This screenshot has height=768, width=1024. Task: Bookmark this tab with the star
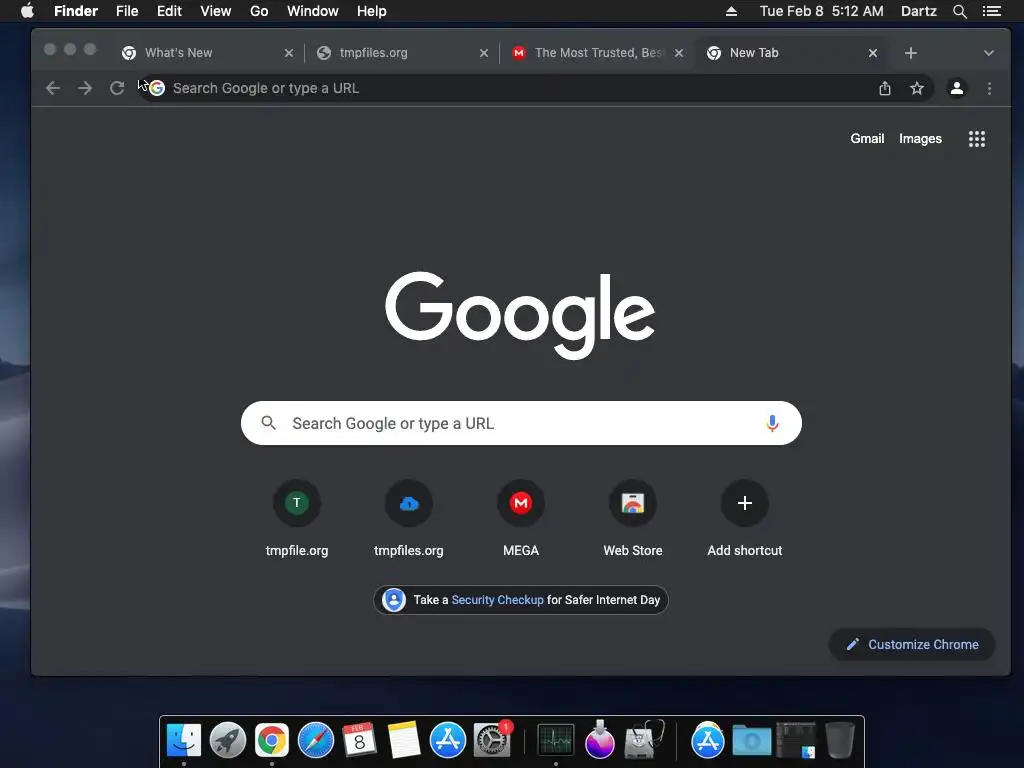click(917, 88)
